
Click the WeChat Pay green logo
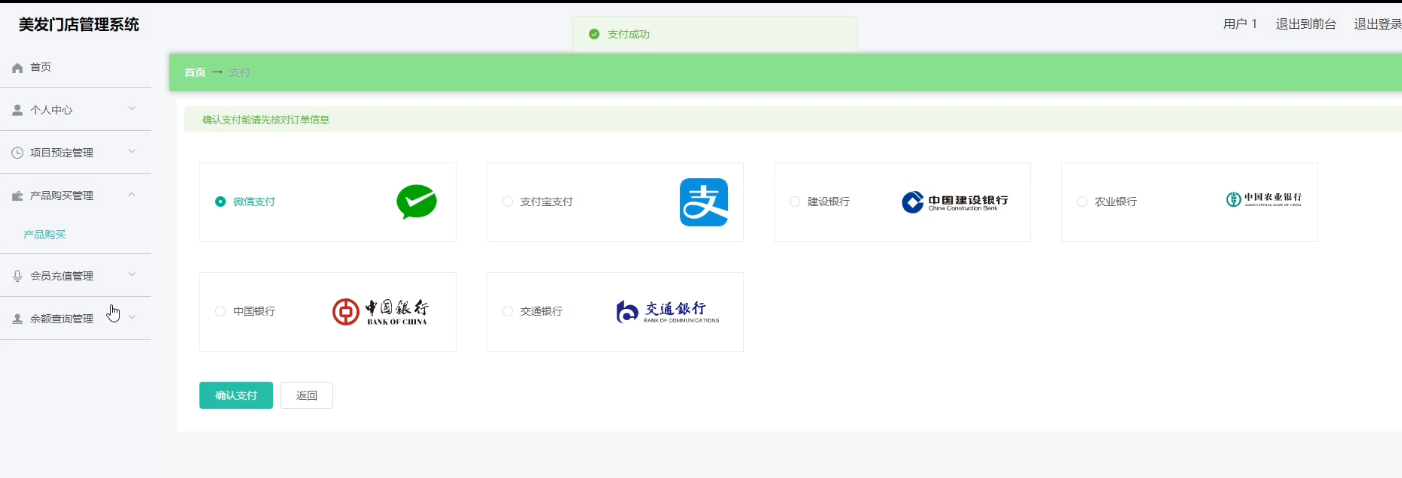click(416, 202)
